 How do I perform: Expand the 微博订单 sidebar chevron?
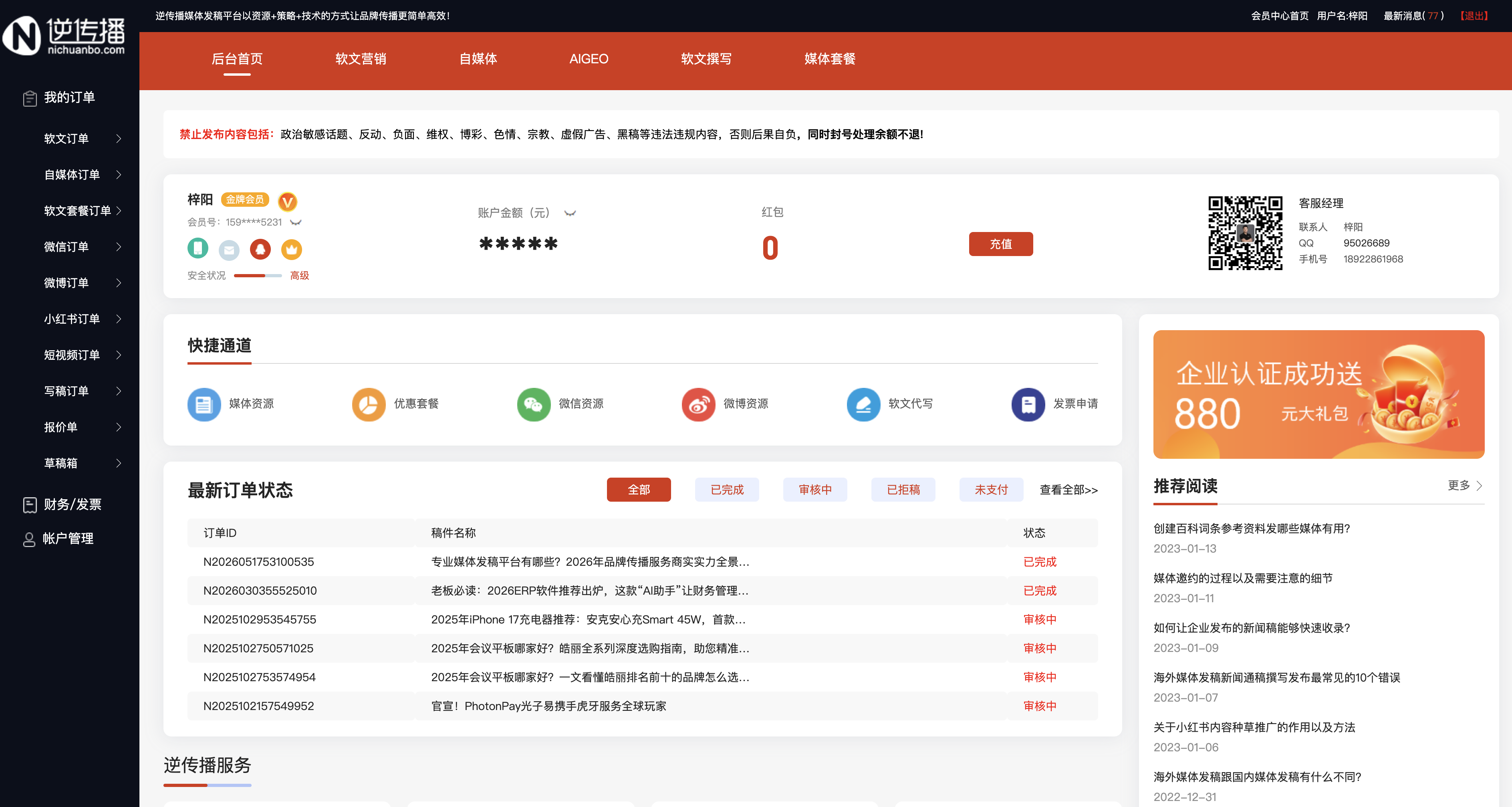[x=119, y=283]
